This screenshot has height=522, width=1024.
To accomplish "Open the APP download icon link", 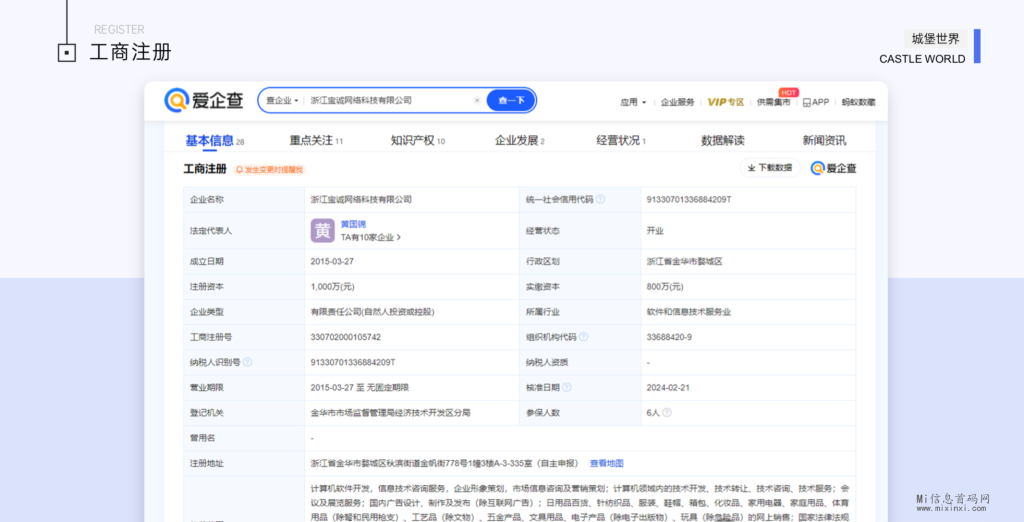I will (x=816, y=102).
